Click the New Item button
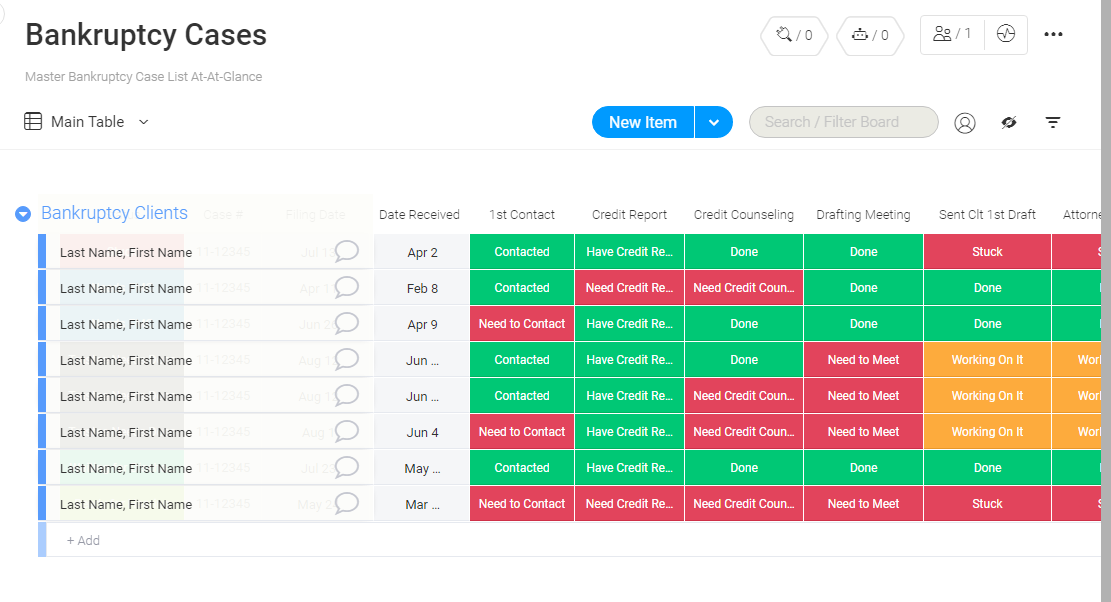The image size is (1111, 602). click(643, 123)
